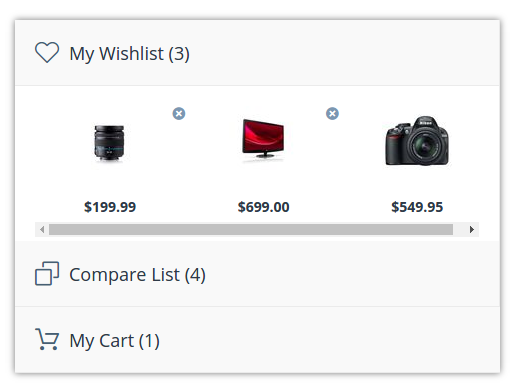Click the scrollbar right arrow
The image size is (517, 389).
472,229
